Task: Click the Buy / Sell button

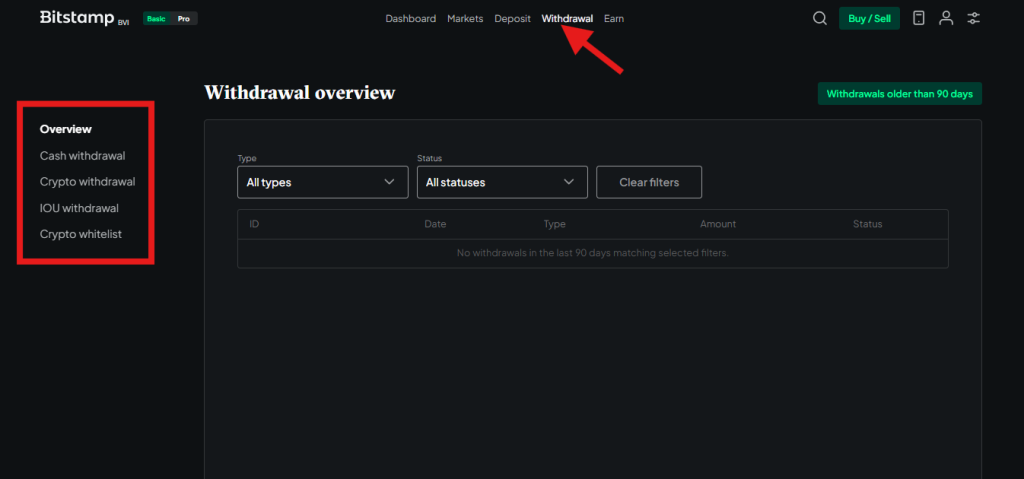Action: click(869, 18)
